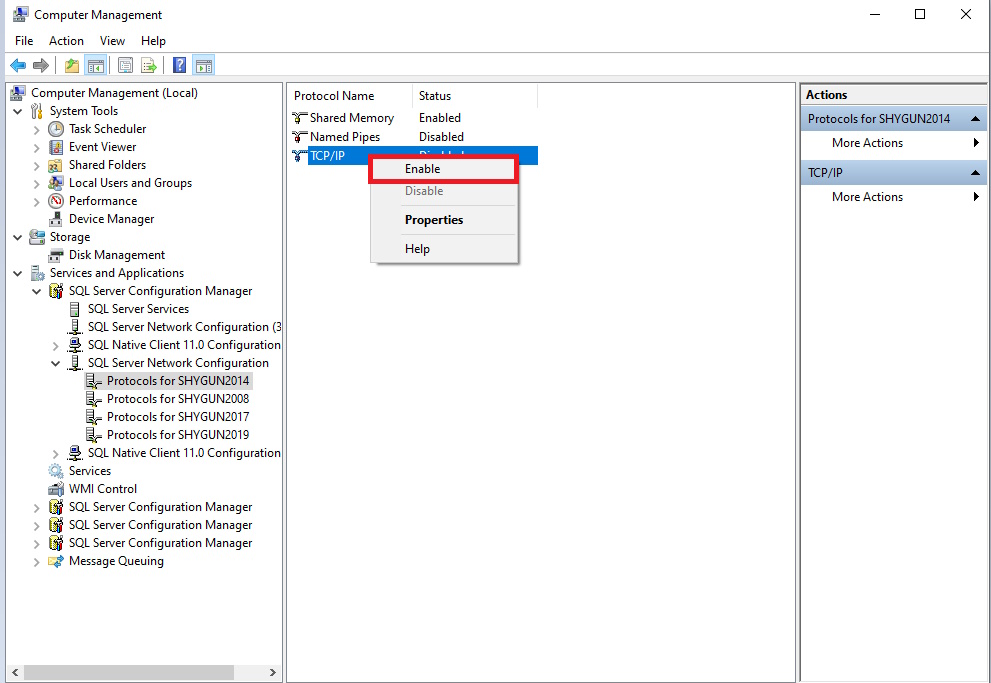Expand the Task Scheduler node
Viewport: 991px width, 683px height.
37,130
